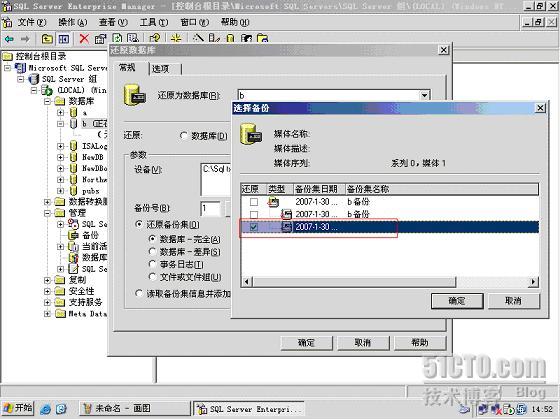Open the 工具 menu

[x=154, y=22]
